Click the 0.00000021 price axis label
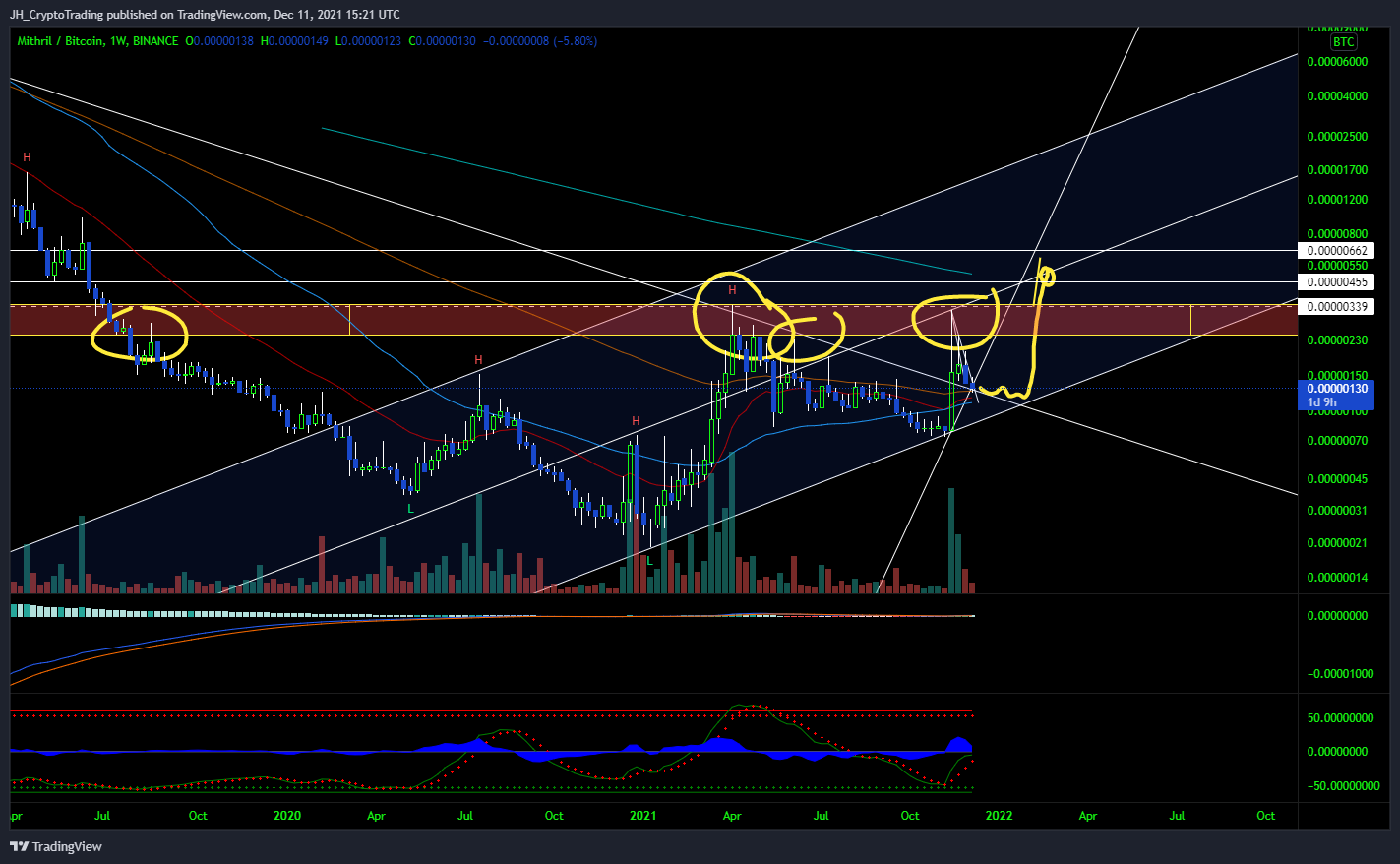The height and width of the screenshot is (864, 1400). click(x=1337, y=543)
